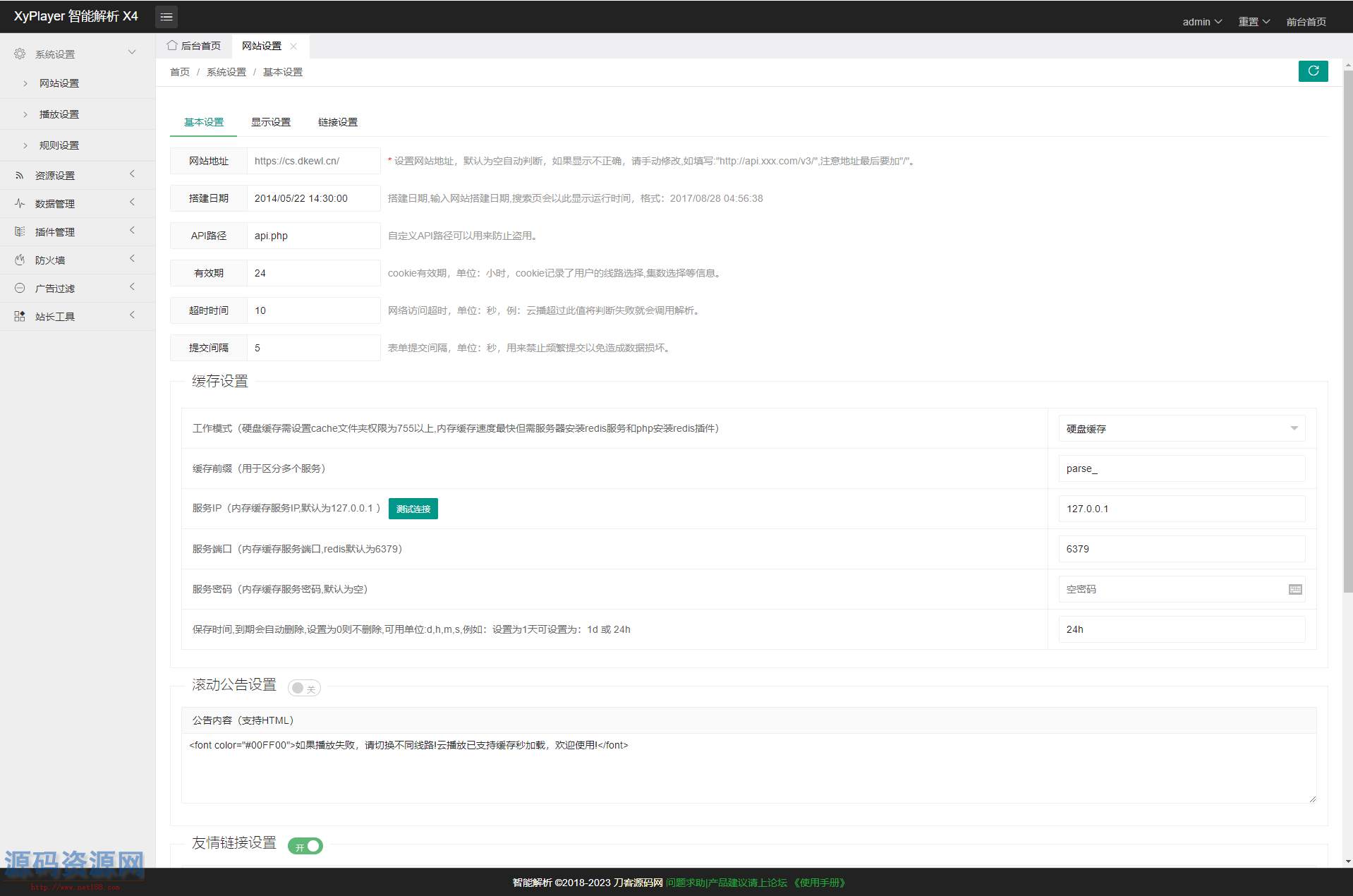Viewport: 1353px width, 896px height.
Task: Click the 数据管理 sidebar icon
Action: (19, 203)
